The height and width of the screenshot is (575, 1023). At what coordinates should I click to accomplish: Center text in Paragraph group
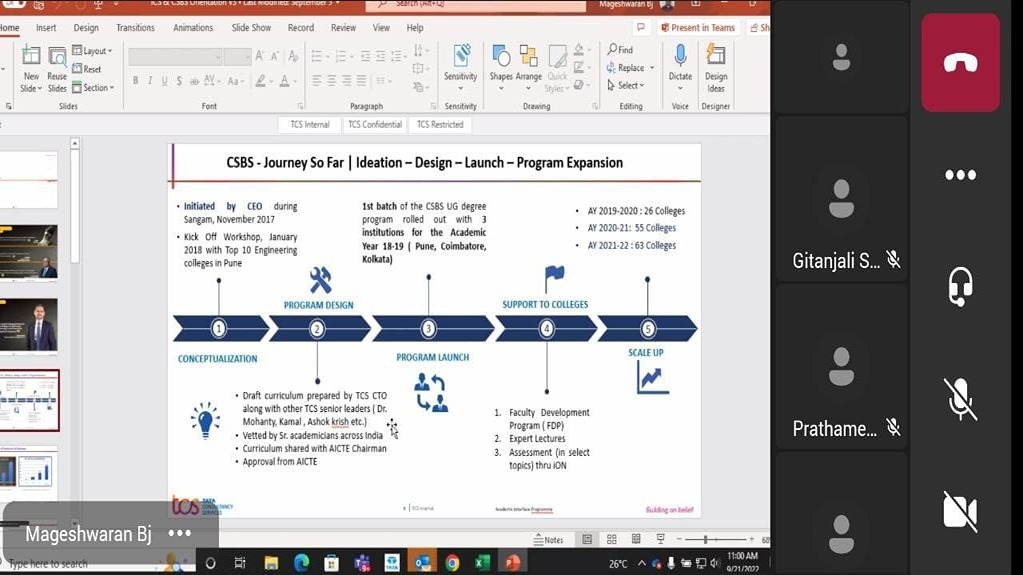tap(331, 81)
